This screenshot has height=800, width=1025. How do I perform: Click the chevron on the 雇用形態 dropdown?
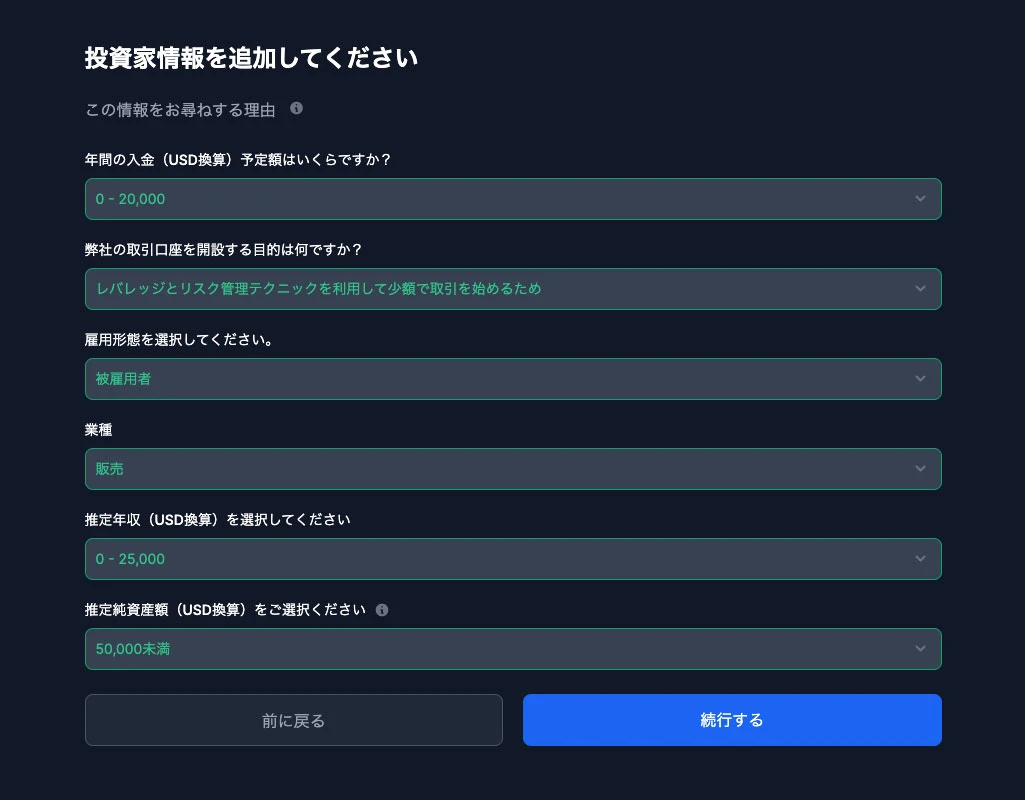click(x=920, y=378)
